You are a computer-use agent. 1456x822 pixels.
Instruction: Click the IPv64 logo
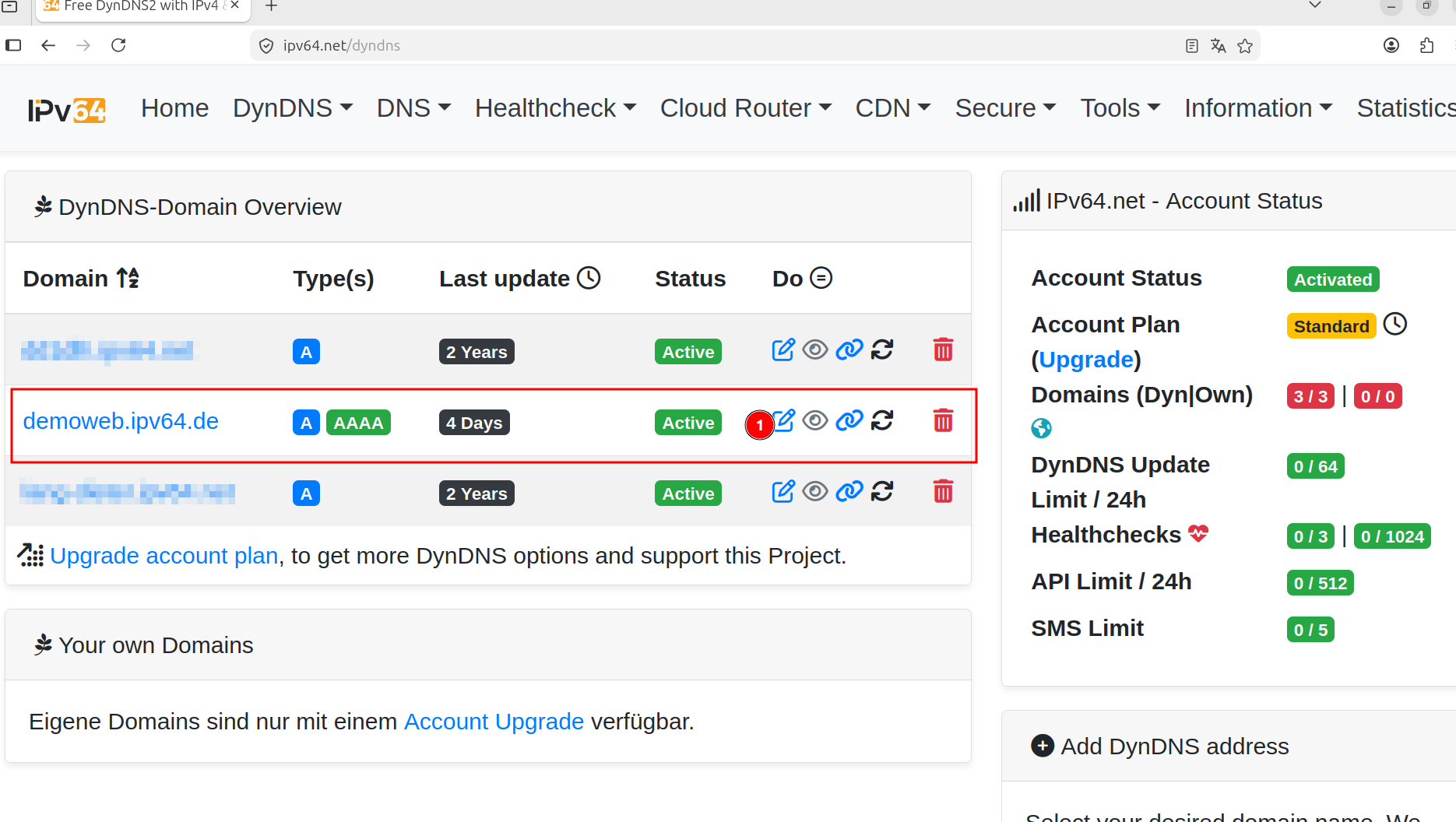pos(67,110)
